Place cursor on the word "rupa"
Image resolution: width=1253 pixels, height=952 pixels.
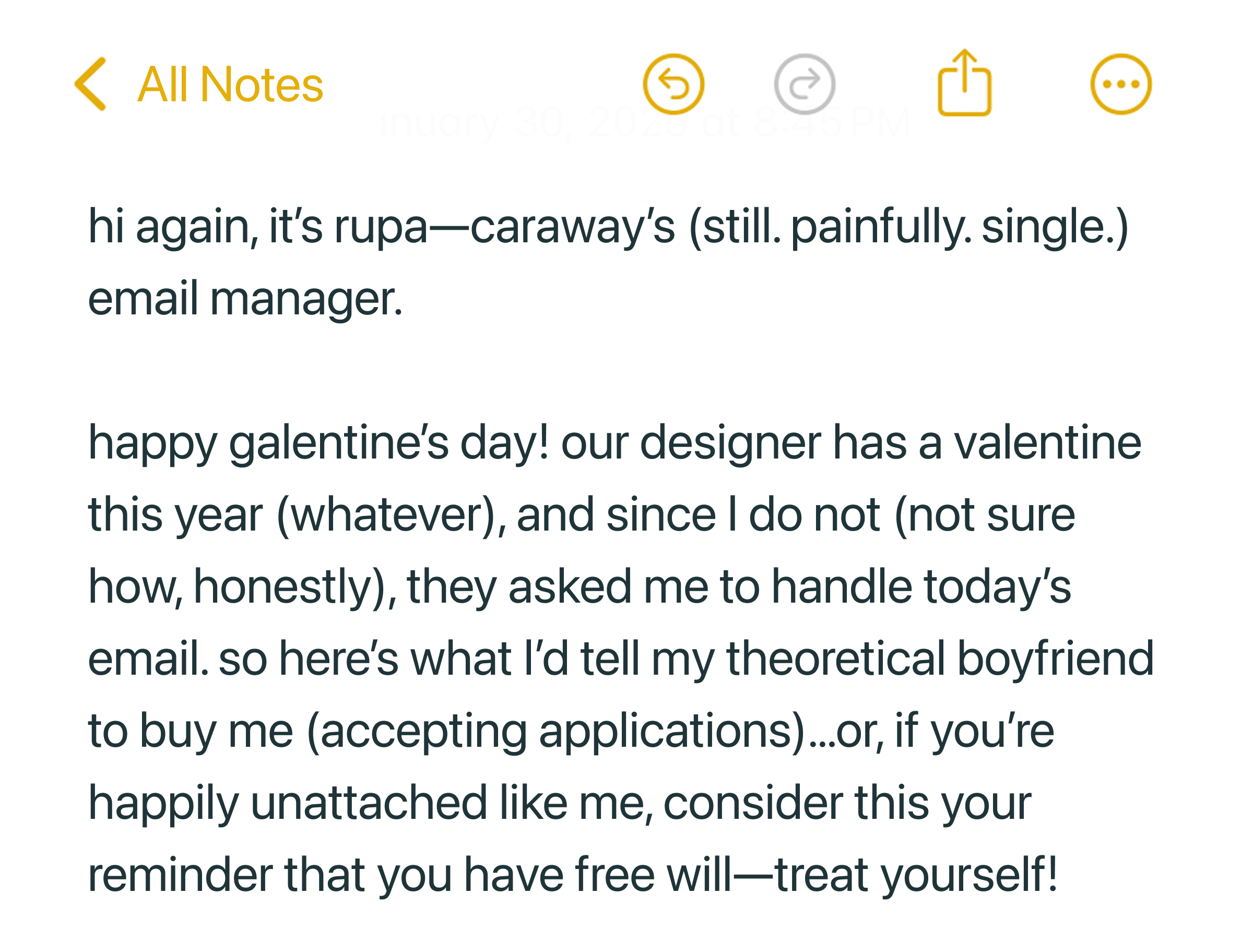tap(381, 228)
